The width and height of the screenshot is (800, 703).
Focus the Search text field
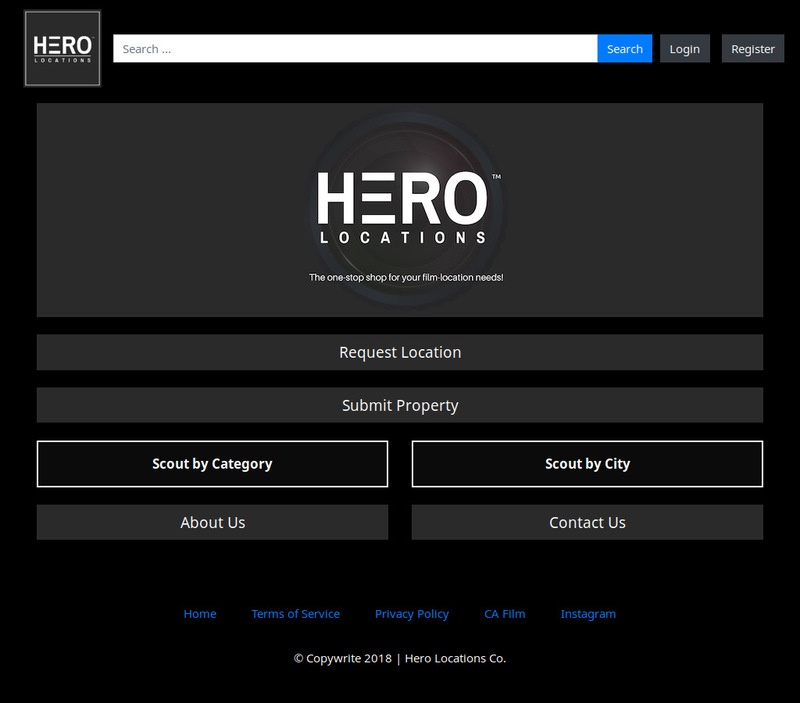click(x=355, y=48)
